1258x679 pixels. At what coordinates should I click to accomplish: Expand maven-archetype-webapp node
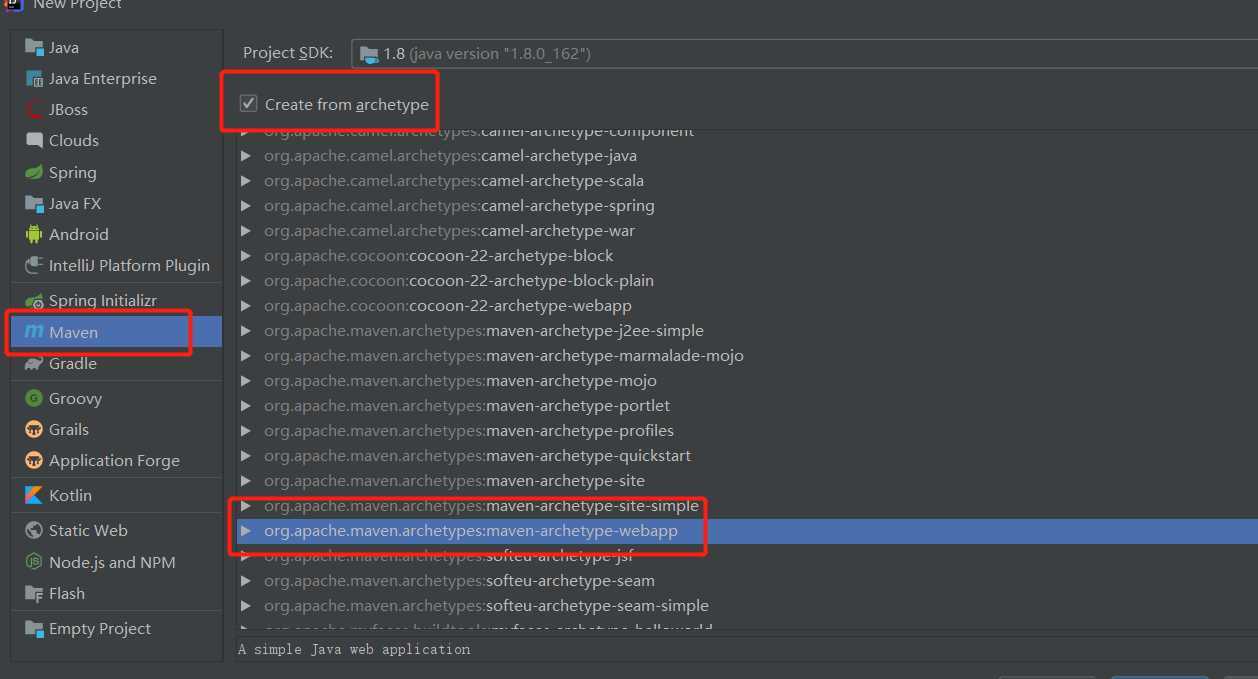pyautogui.click(x=246, y=531)
